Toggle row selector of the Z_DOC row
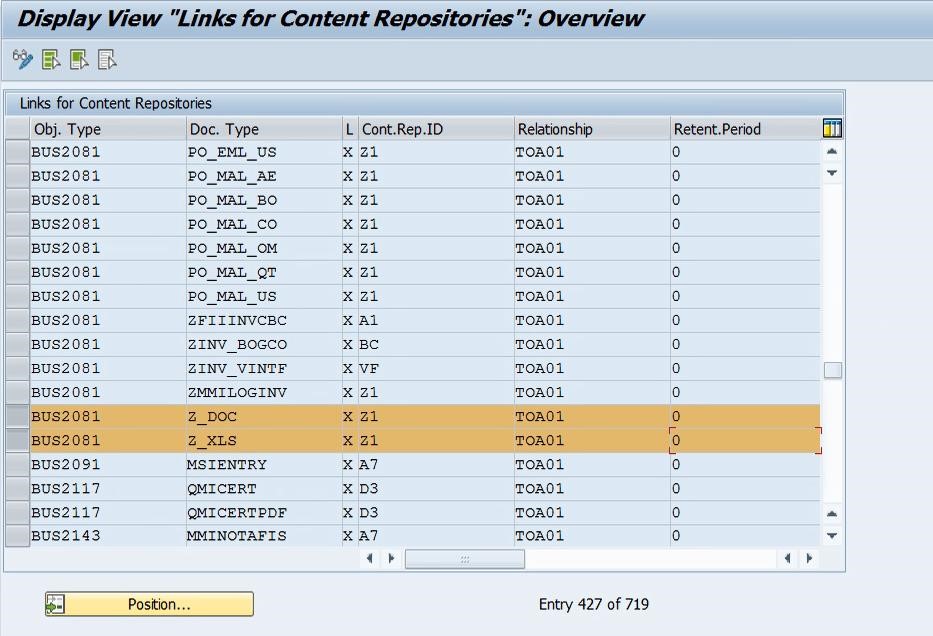This screenshot has height=636, width=933. click(17, 416)
